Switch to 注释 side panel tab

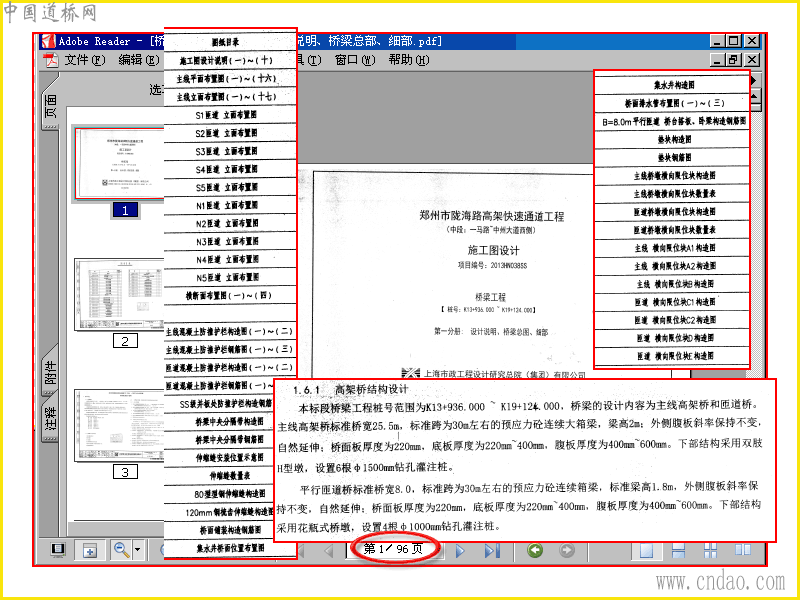pos(51,418)
